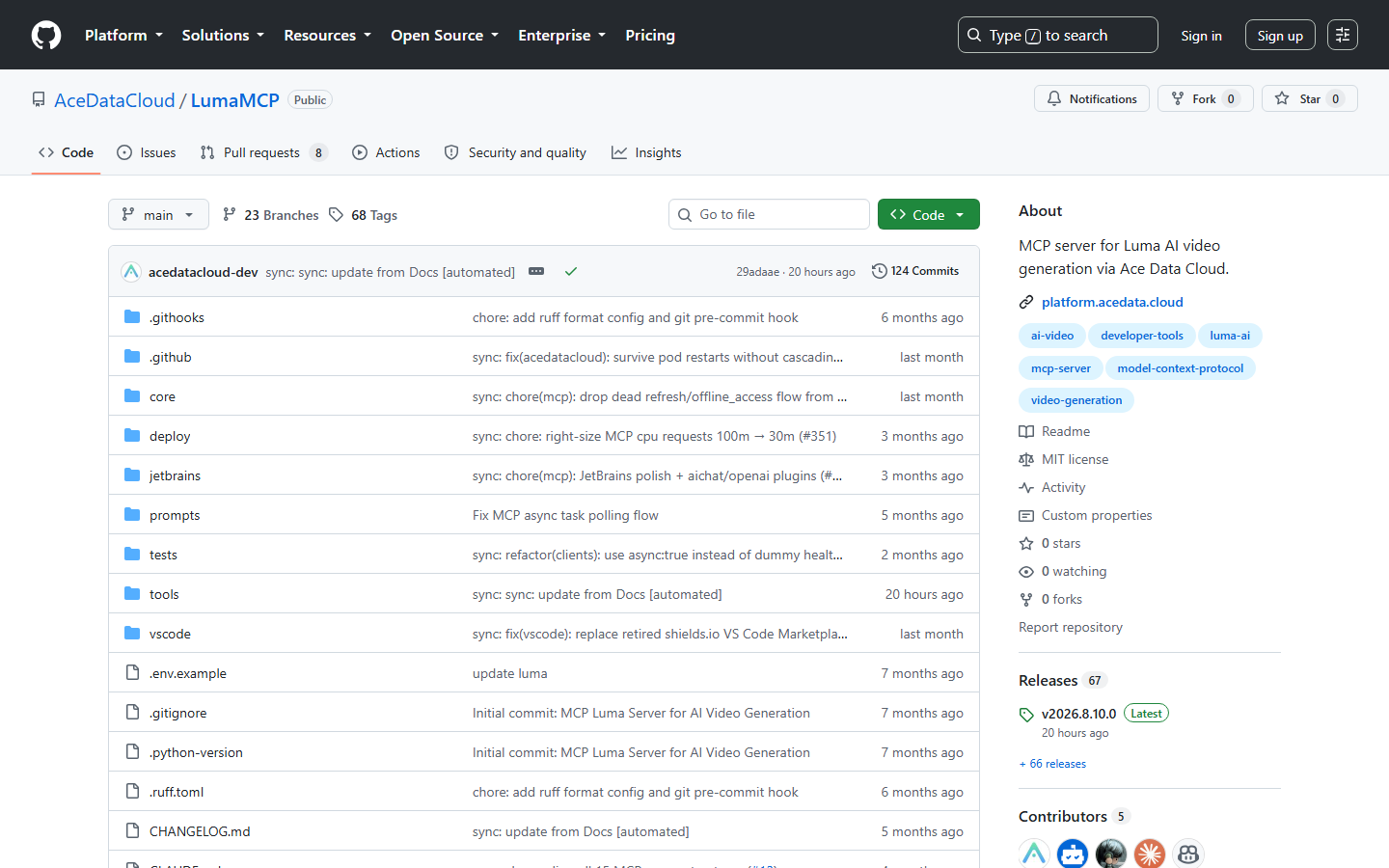The width and height of the screenshot is (1389, 868).
Task: Click the Readme book icon
Action: coord(1026,431)
